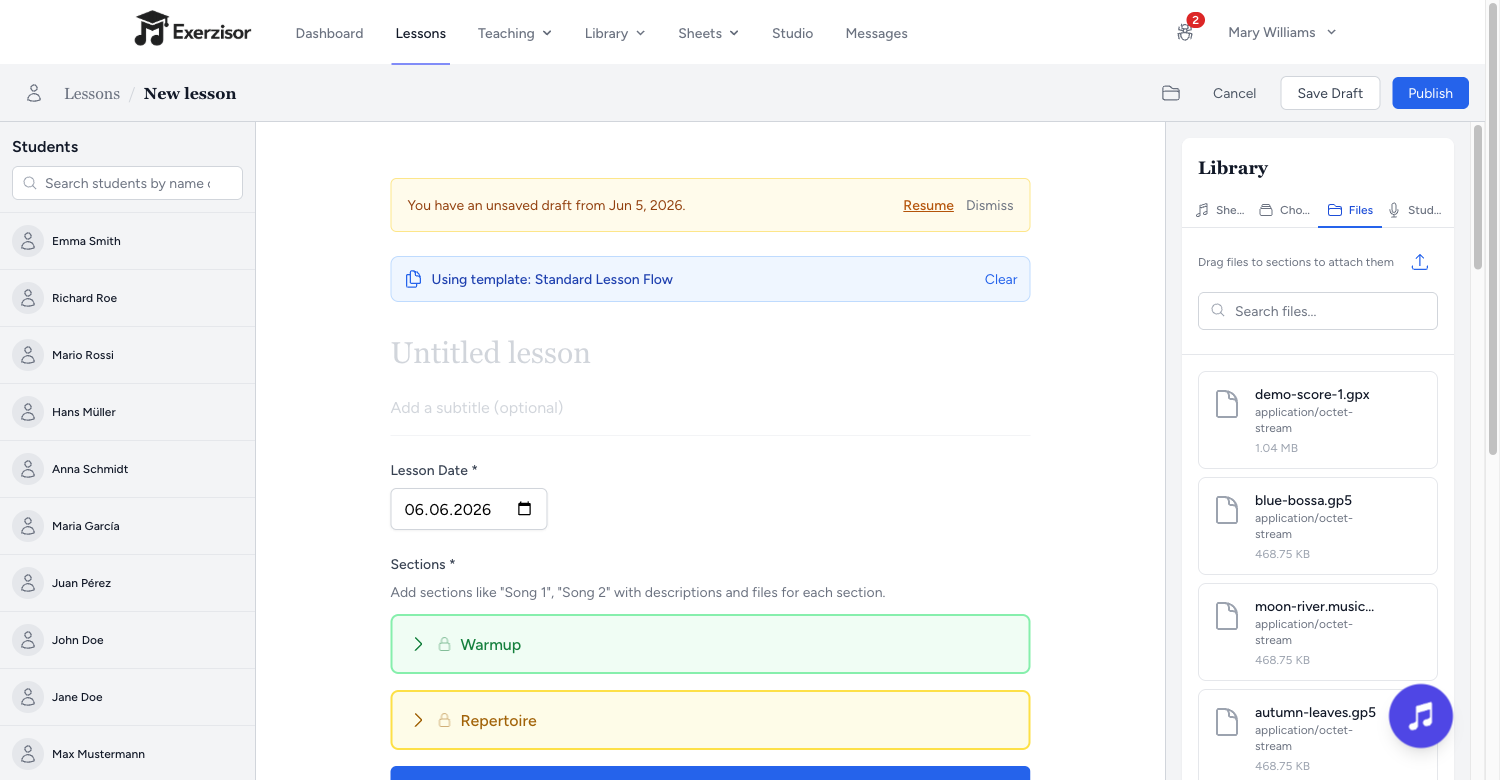Expand the Repertoire section chevron
Screen dimensions: 1500x780
coord(419,720)
